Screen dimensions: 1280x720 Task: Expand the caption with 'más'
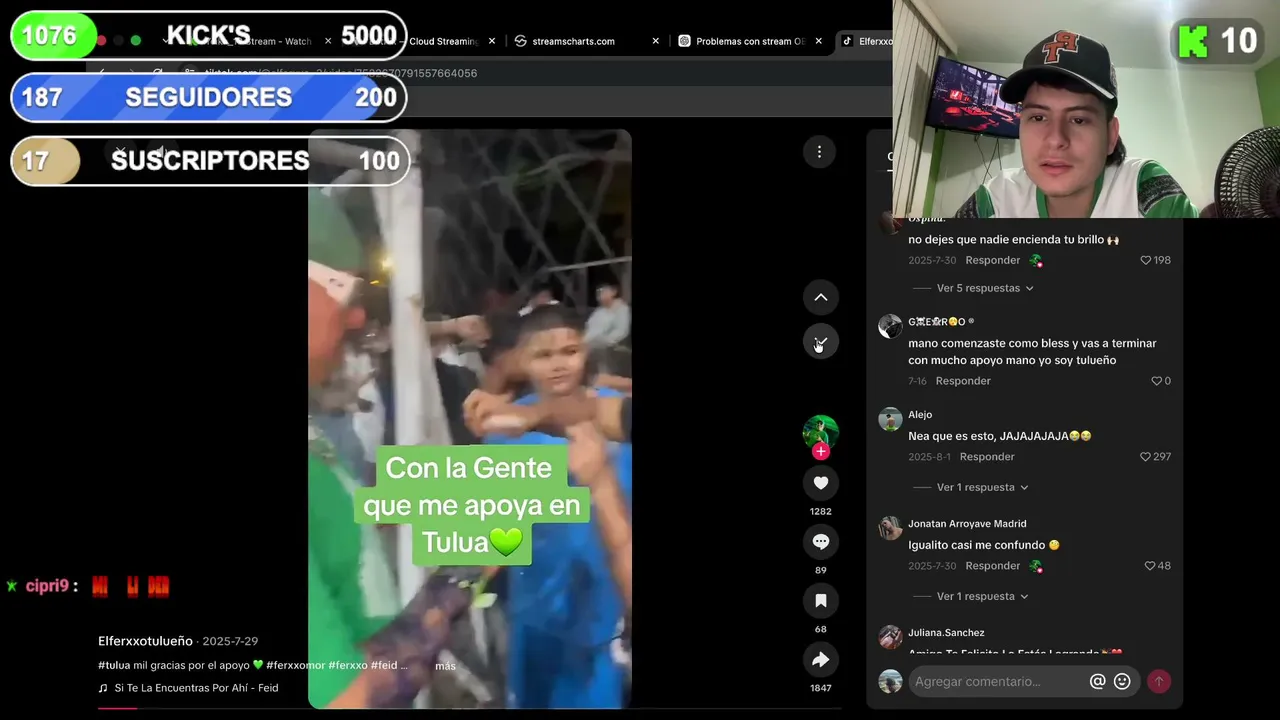coord(445,666)
